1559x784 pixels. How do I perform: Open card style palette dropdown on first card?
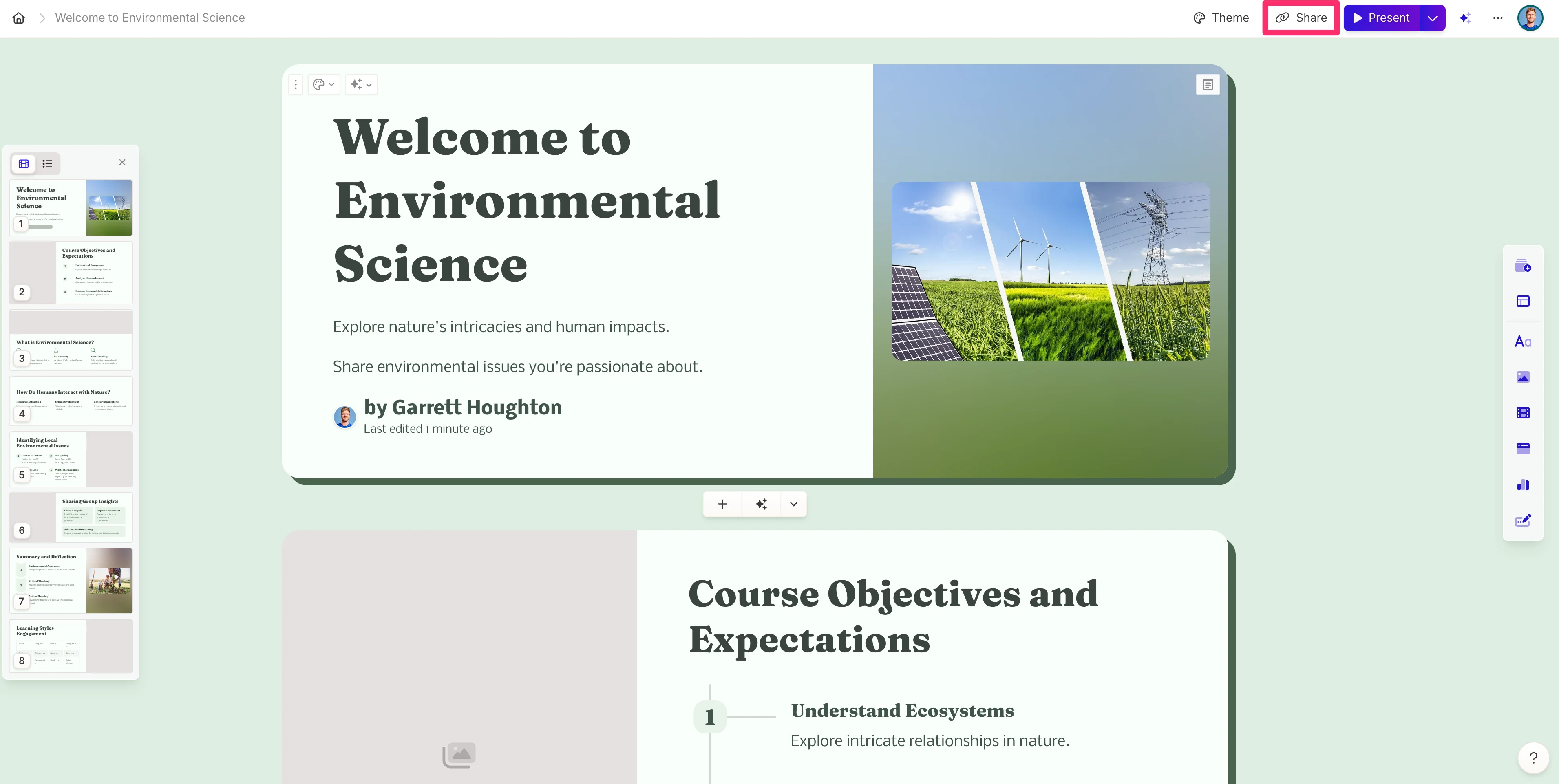(x=323, y=85)
